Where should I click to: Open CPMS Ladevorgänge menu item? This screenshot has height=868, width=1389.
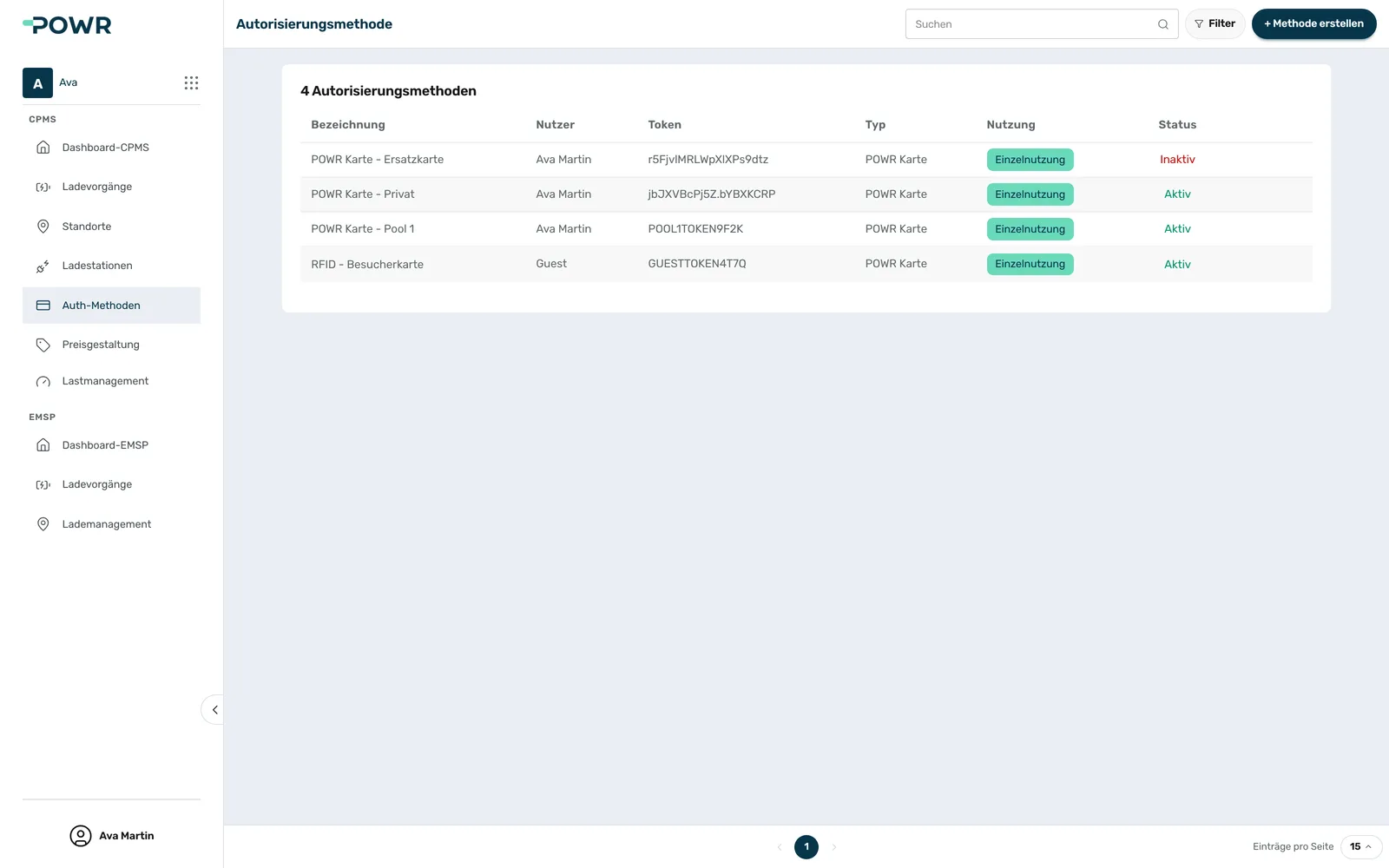click(111, 187)
